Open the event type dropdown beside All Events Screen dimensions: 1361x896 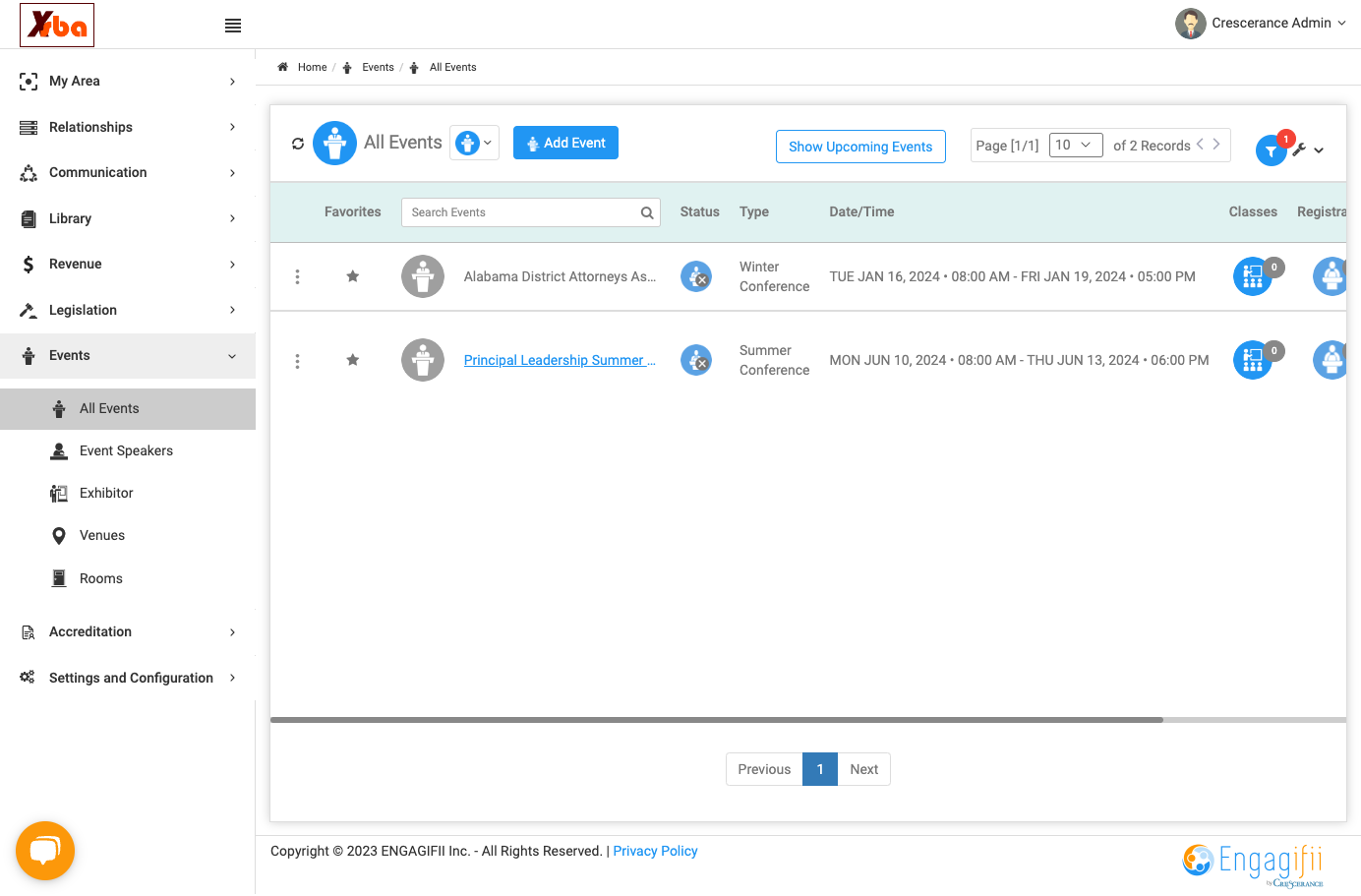click(475, 143)
